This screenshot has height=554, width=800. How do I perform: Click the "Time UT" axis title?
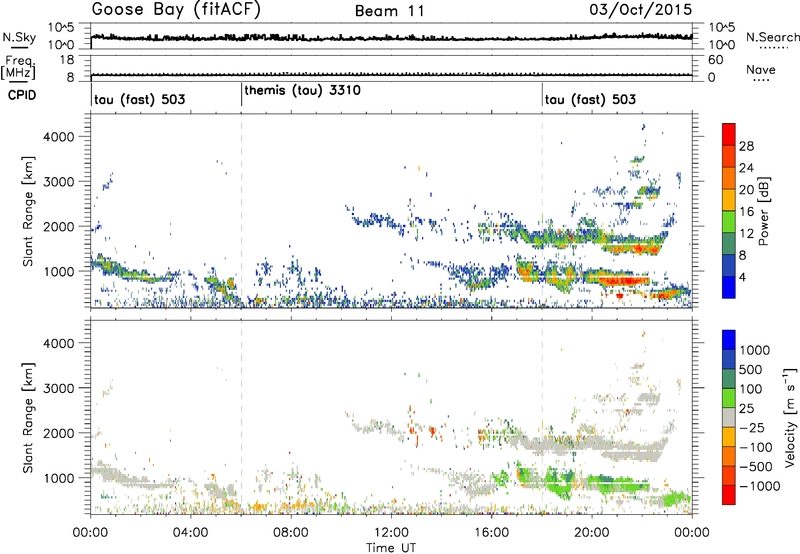(391, 547)
